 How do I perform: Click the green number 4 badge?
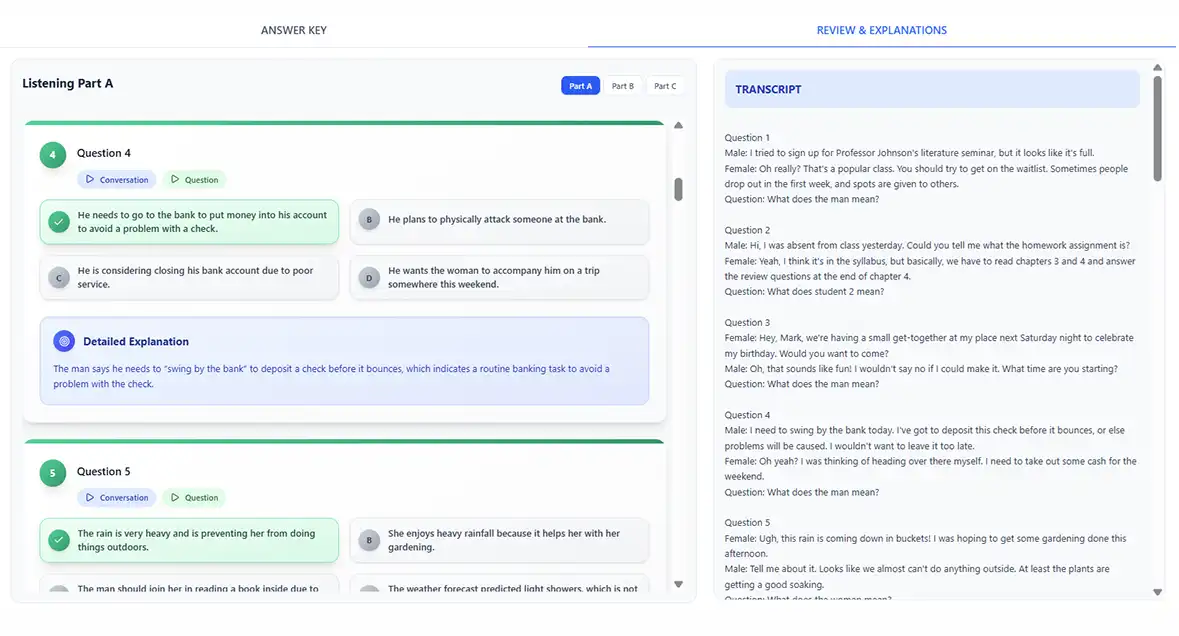pyautogui.click(x=53, y=155)
